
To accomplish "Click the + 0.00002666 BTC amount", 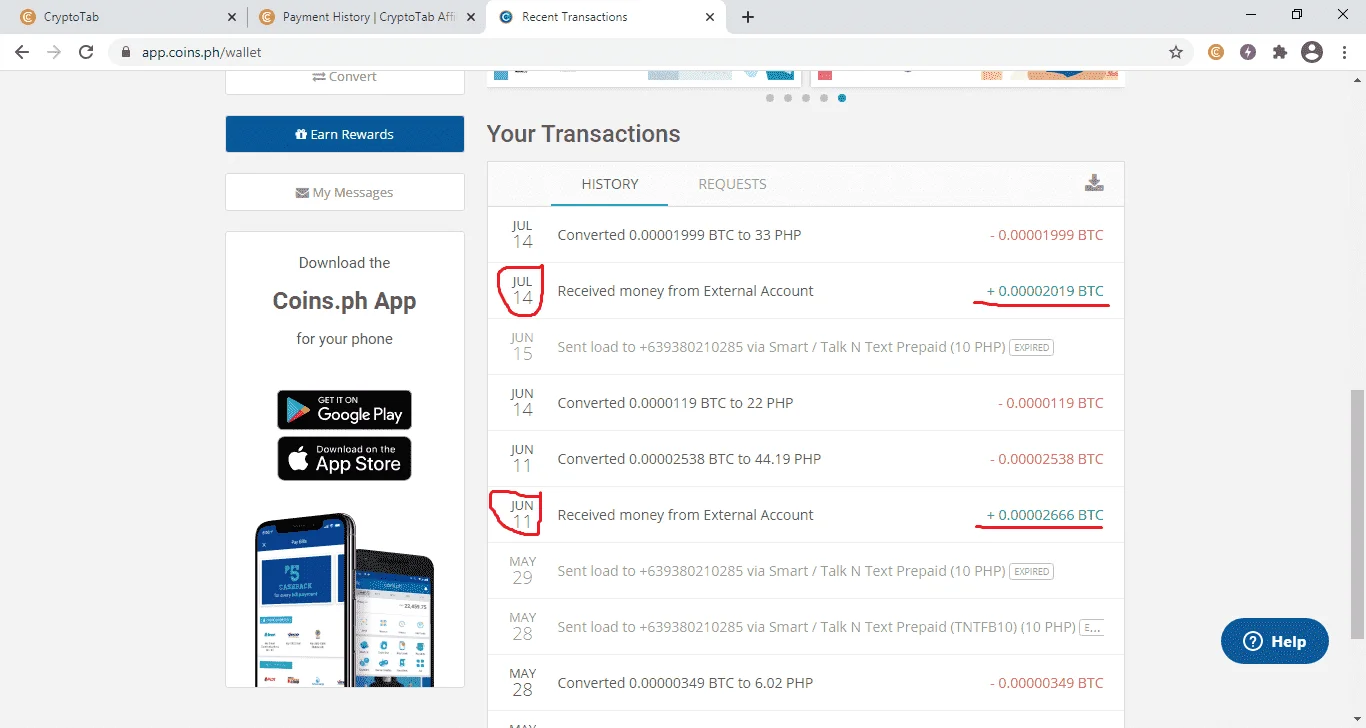I will point(1045,515).
